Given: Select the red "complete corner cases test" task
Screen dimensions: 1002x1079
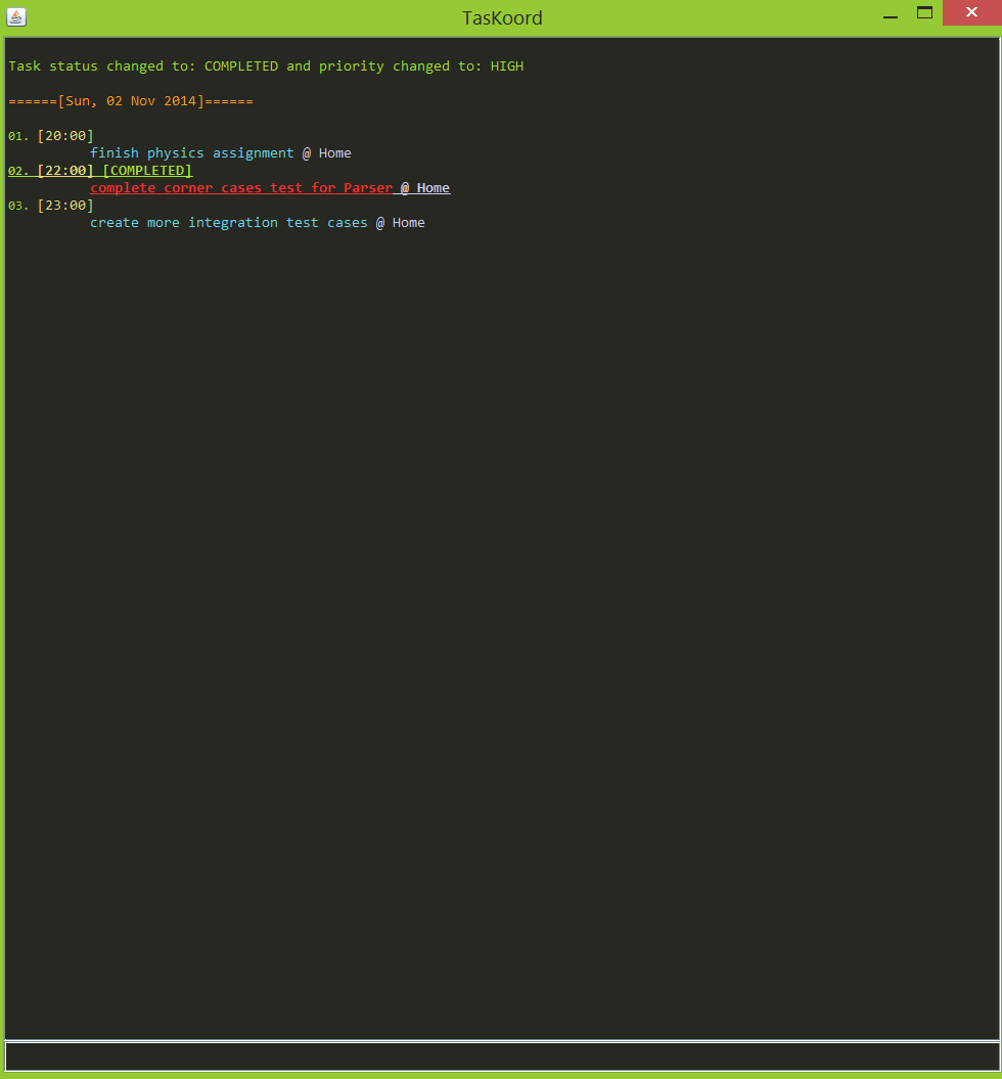Looking at the screenshot, I should click(x=240, y=188).
